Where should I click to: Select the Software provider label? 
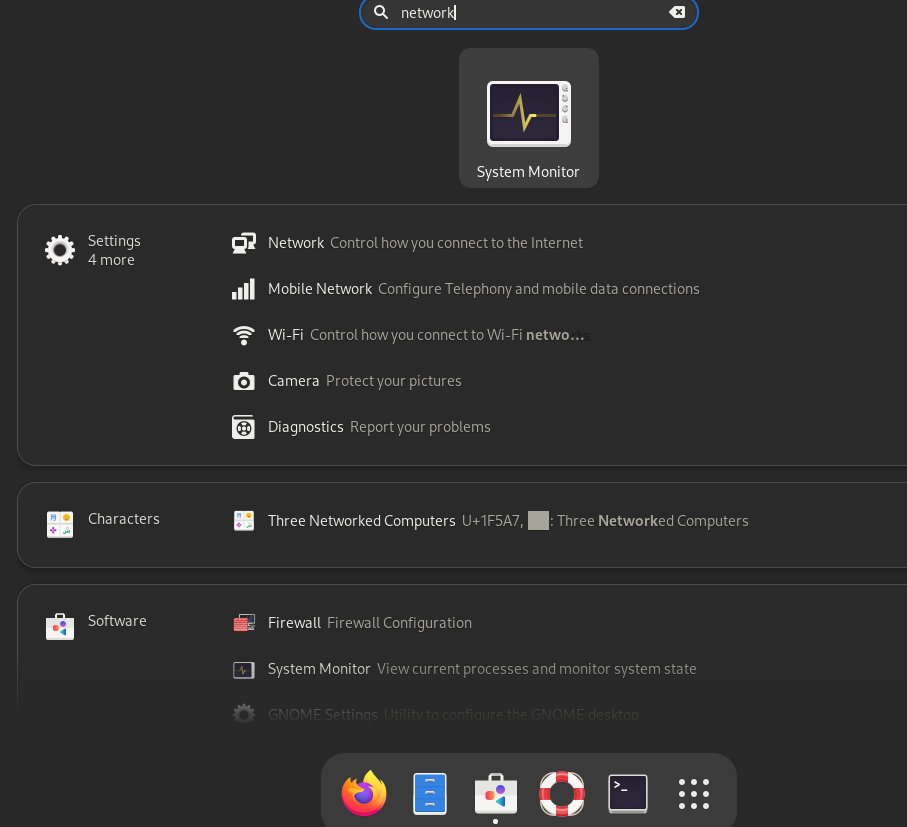coord(117,621)
